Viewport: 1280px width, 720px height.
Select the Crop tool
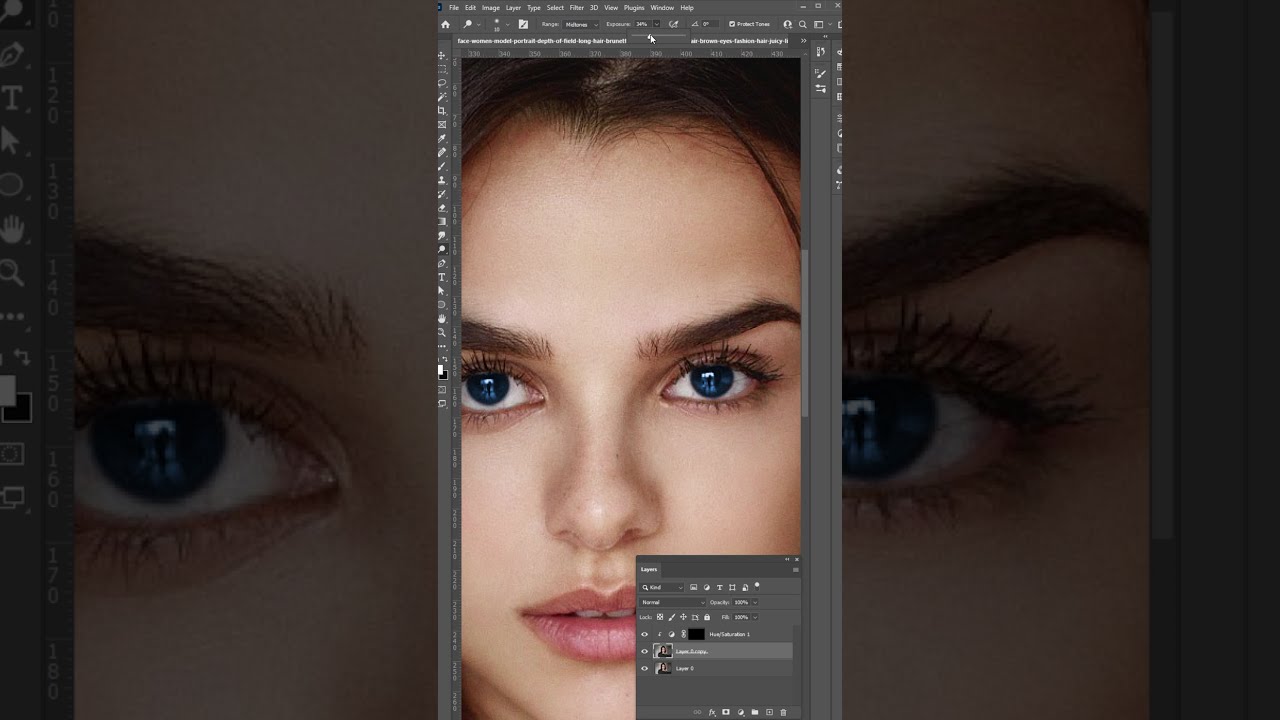click(442, 111)
